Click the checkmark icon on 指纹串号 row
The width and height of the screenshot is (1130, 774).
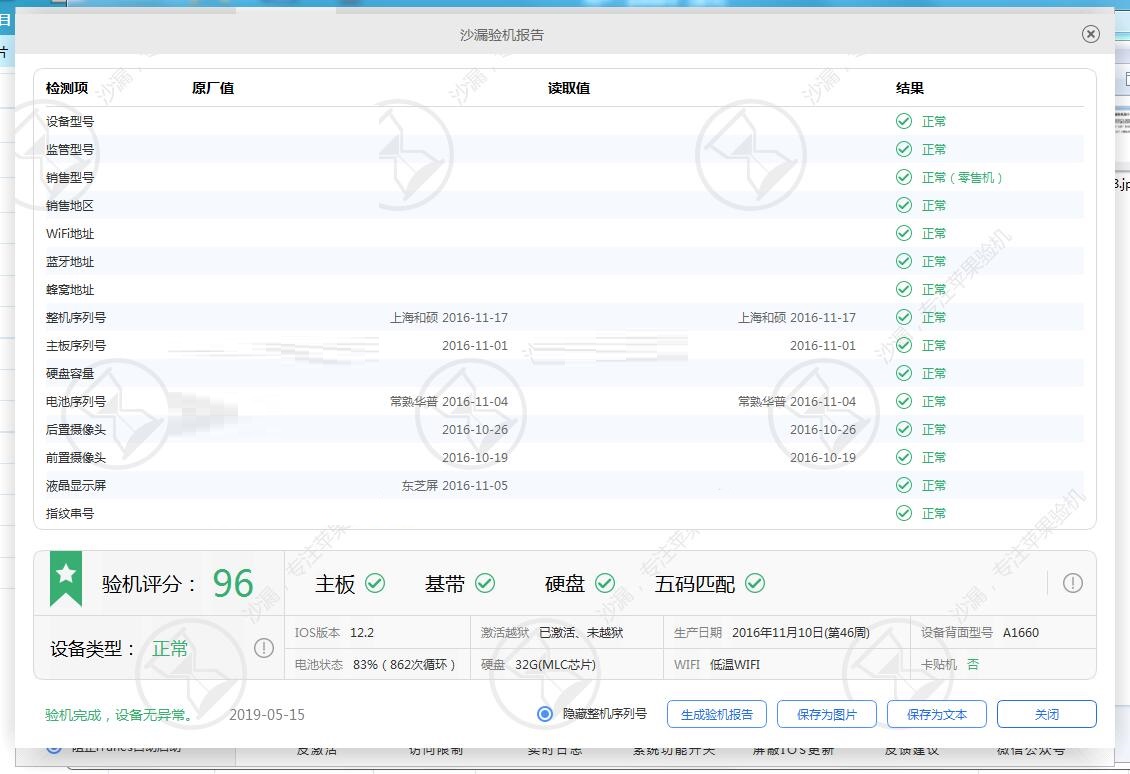click(904, 513)
